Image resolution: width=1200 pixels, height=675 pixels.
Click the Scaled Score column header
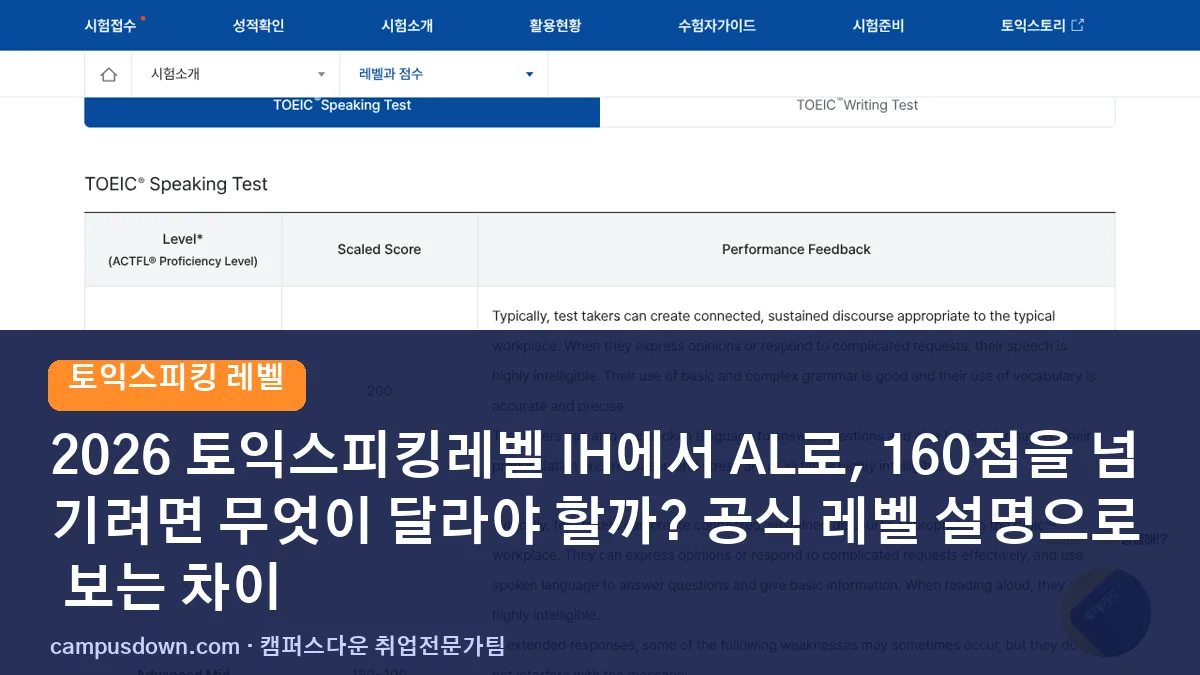pos(379,250)
